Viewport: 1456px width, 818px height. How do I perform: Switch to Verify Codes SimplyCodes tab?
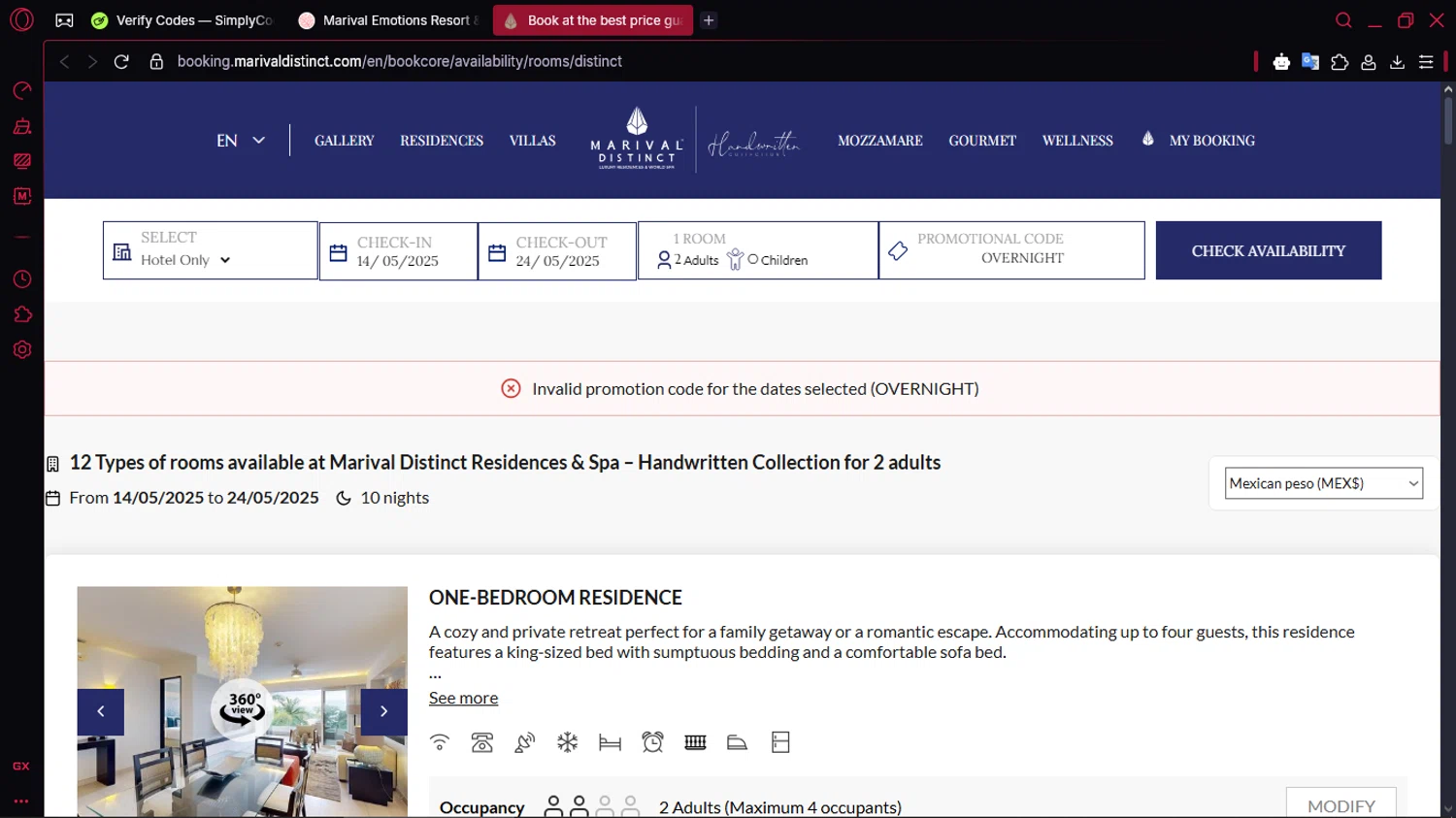point(184,20)
